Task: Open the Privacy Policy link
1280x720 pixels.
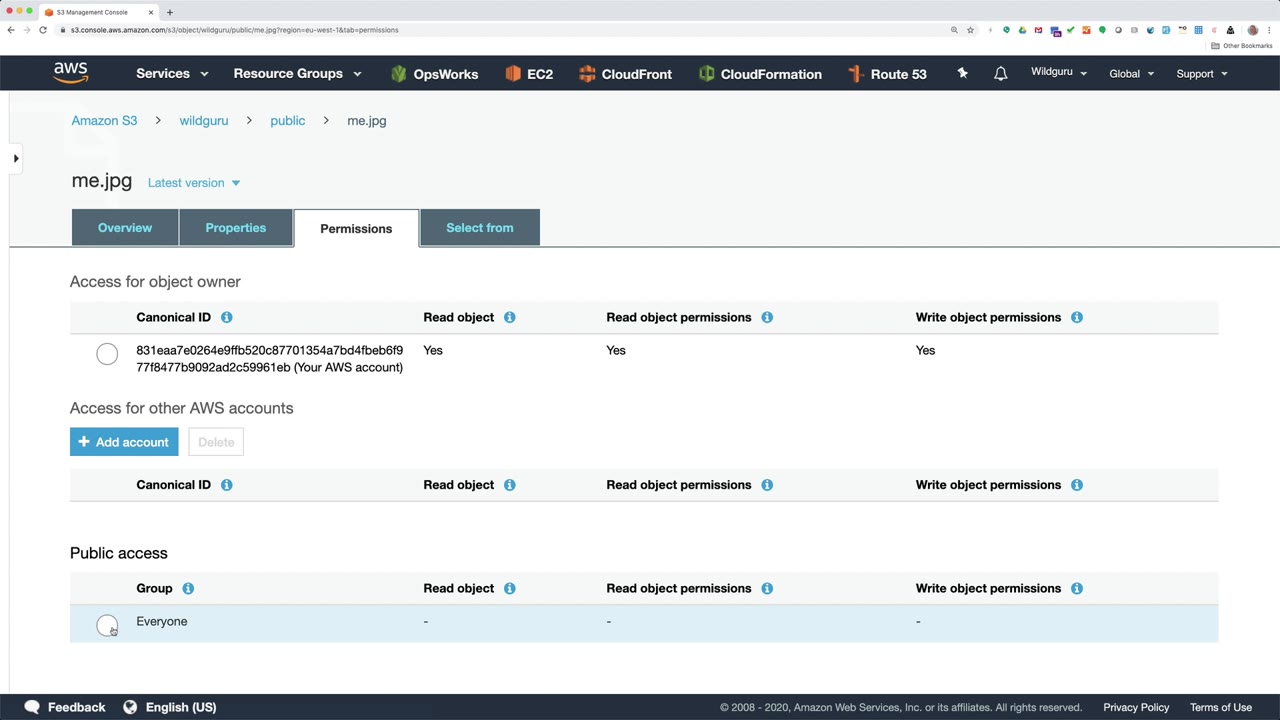Action: click(1136, 707)
